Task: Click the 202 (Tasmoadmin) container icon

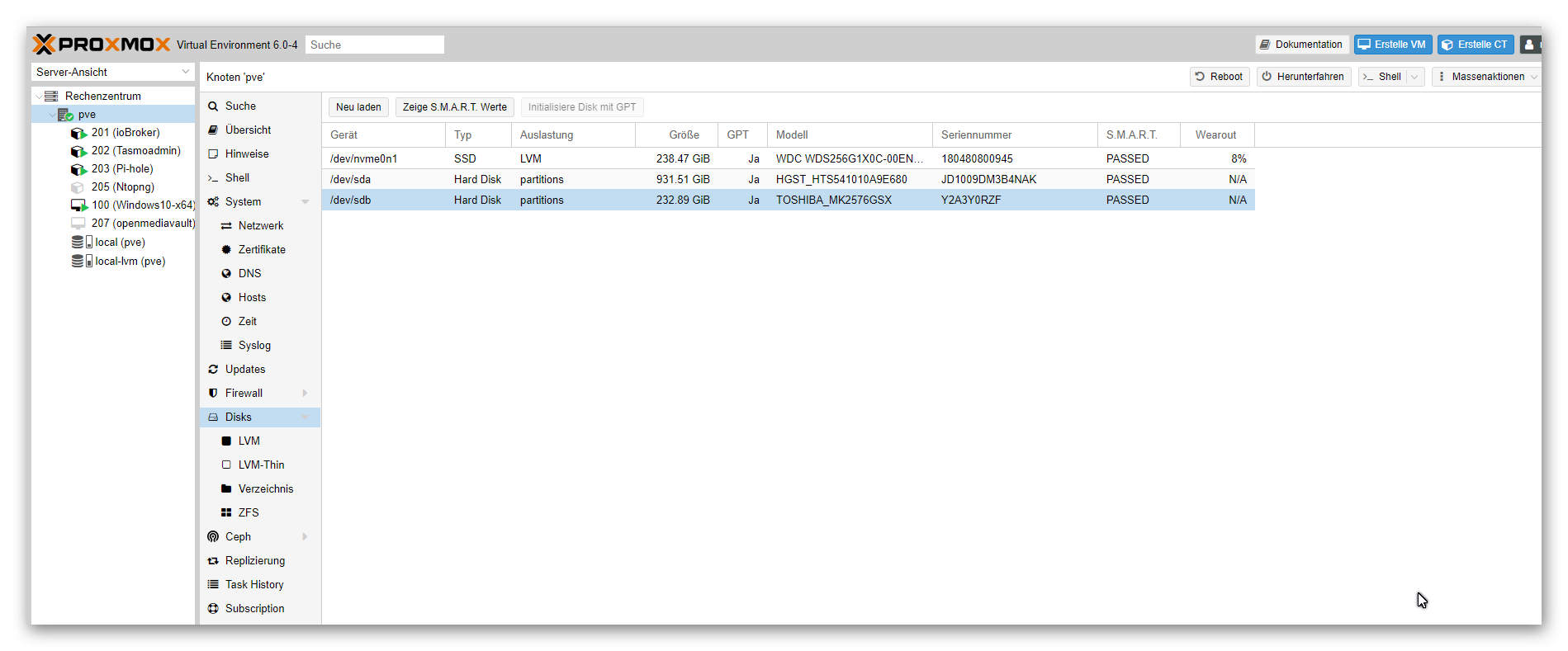Action: (x=78, y=151)
